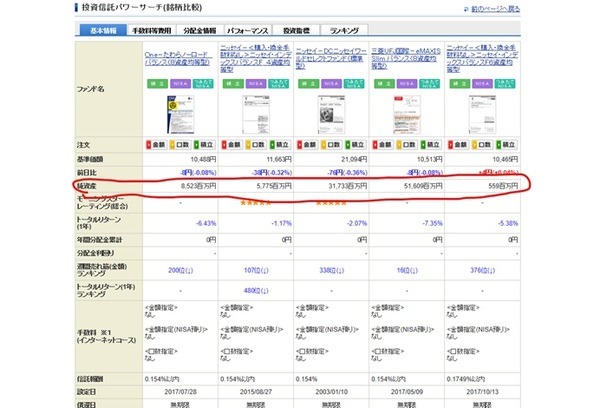Click 口数 order button for DCニッセイワールドセレクト fund

click(x=331, y=145)
